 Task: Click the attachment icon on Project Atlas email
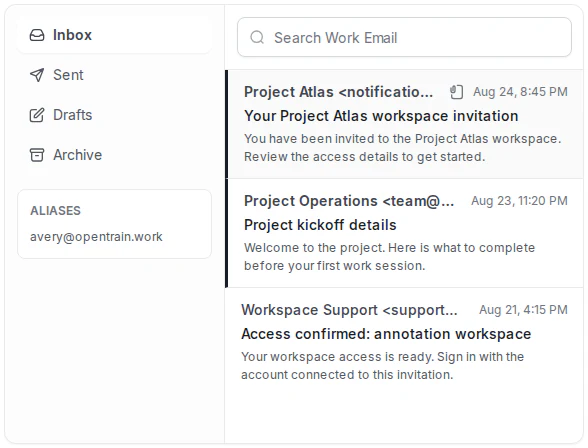point(456,92)
